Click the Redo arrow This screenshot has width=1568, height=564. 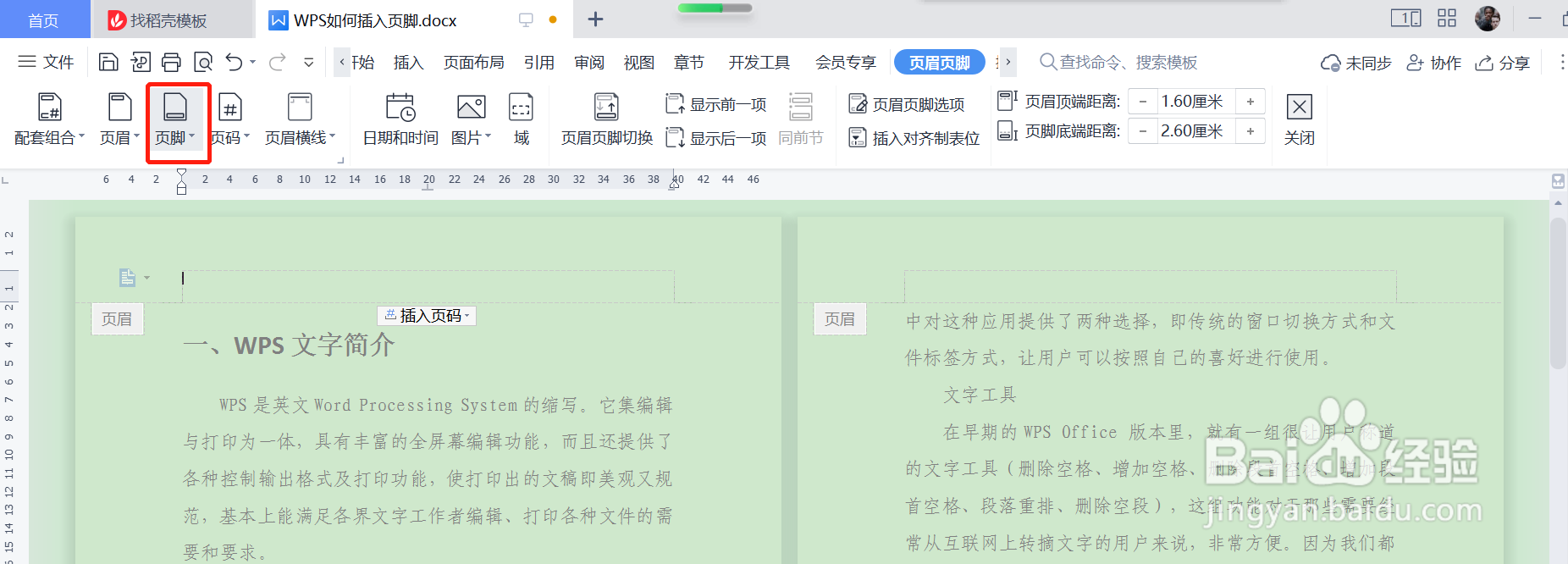tap(277, 62)
